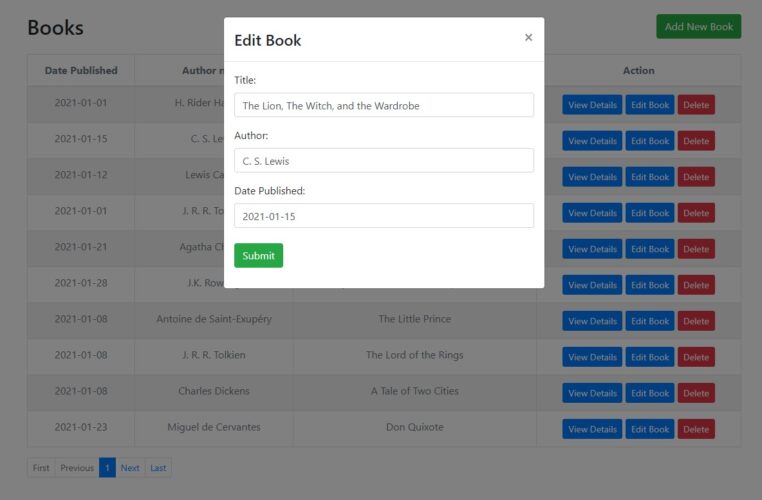Click the Title input field
The image size is (762, 500).
[x=384, y=105]
